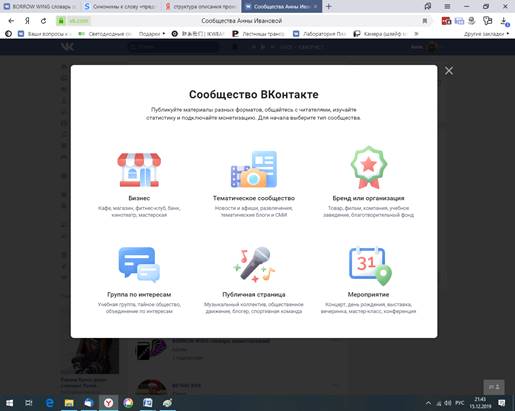Click the Публичная страница label

(254, 294)
